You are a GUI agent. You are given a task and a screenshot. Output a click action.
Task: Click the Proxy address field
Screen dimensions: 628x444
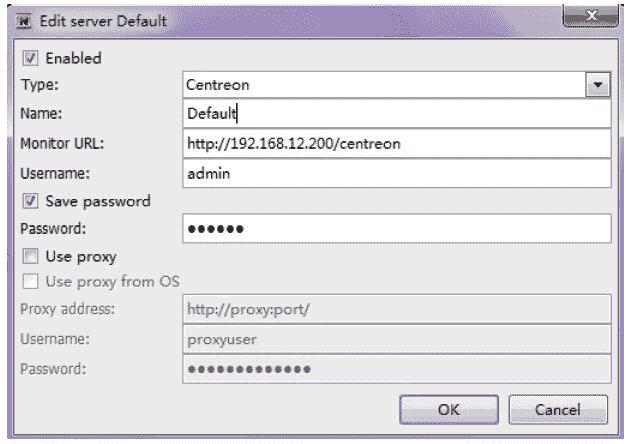coord(396,309)
